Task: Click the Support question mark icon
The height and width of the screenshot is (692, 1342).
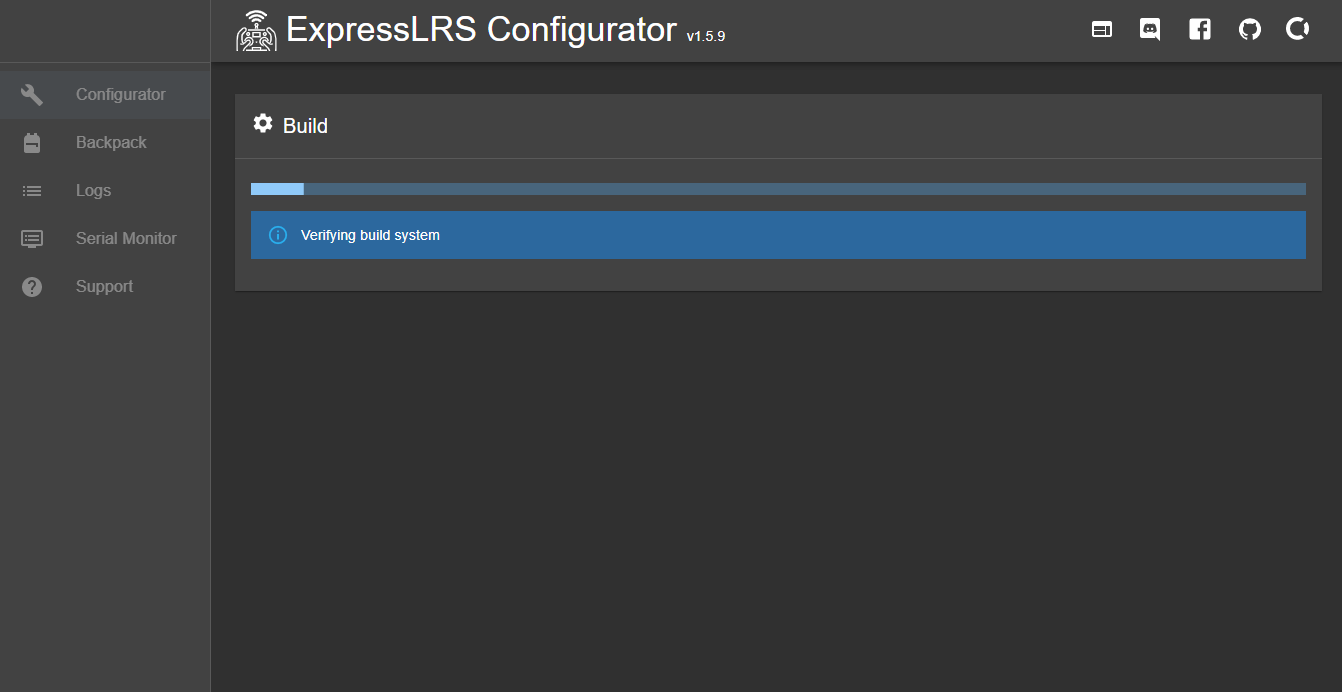Action: coord(32,287)
